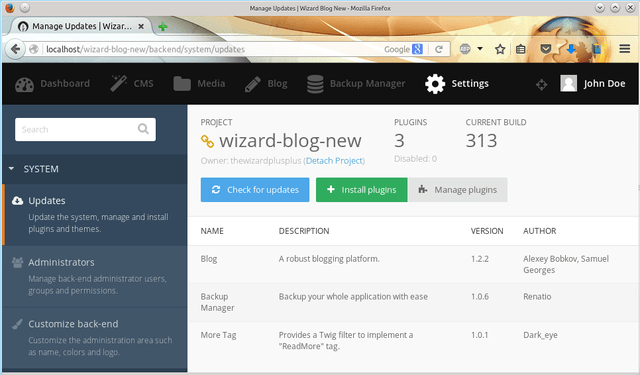Open the Dashboard gauge icon
Image resolution: width=640 pixels, height=375 pixels.
[x=24, y=84]
